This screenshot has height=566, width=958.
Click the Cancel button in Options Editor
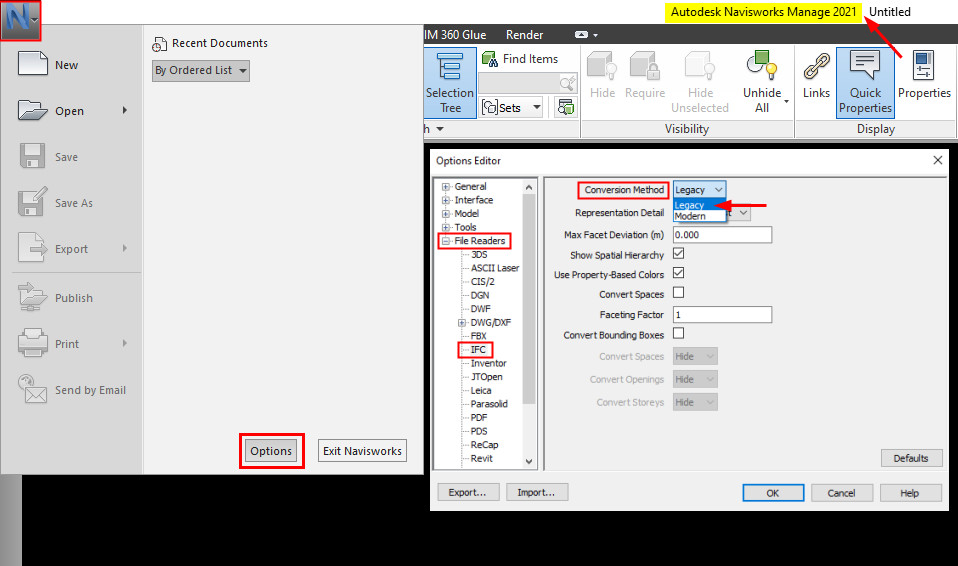[841, 493]
